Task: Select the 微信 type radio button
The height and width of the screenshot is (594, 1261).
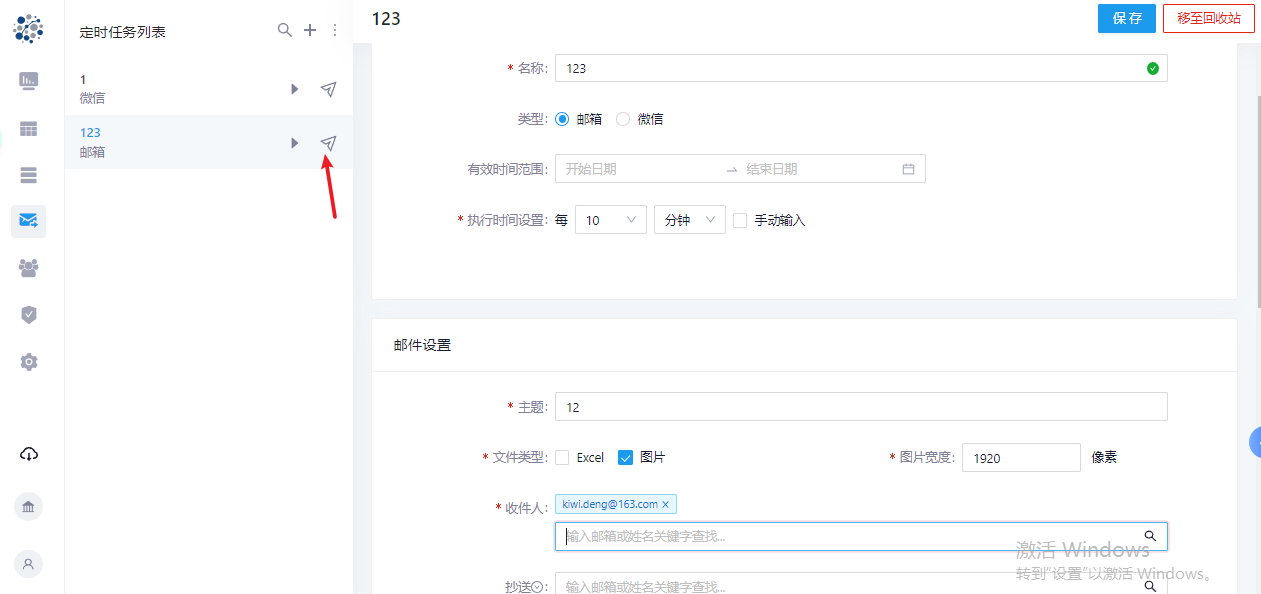Action: [623, 119]
